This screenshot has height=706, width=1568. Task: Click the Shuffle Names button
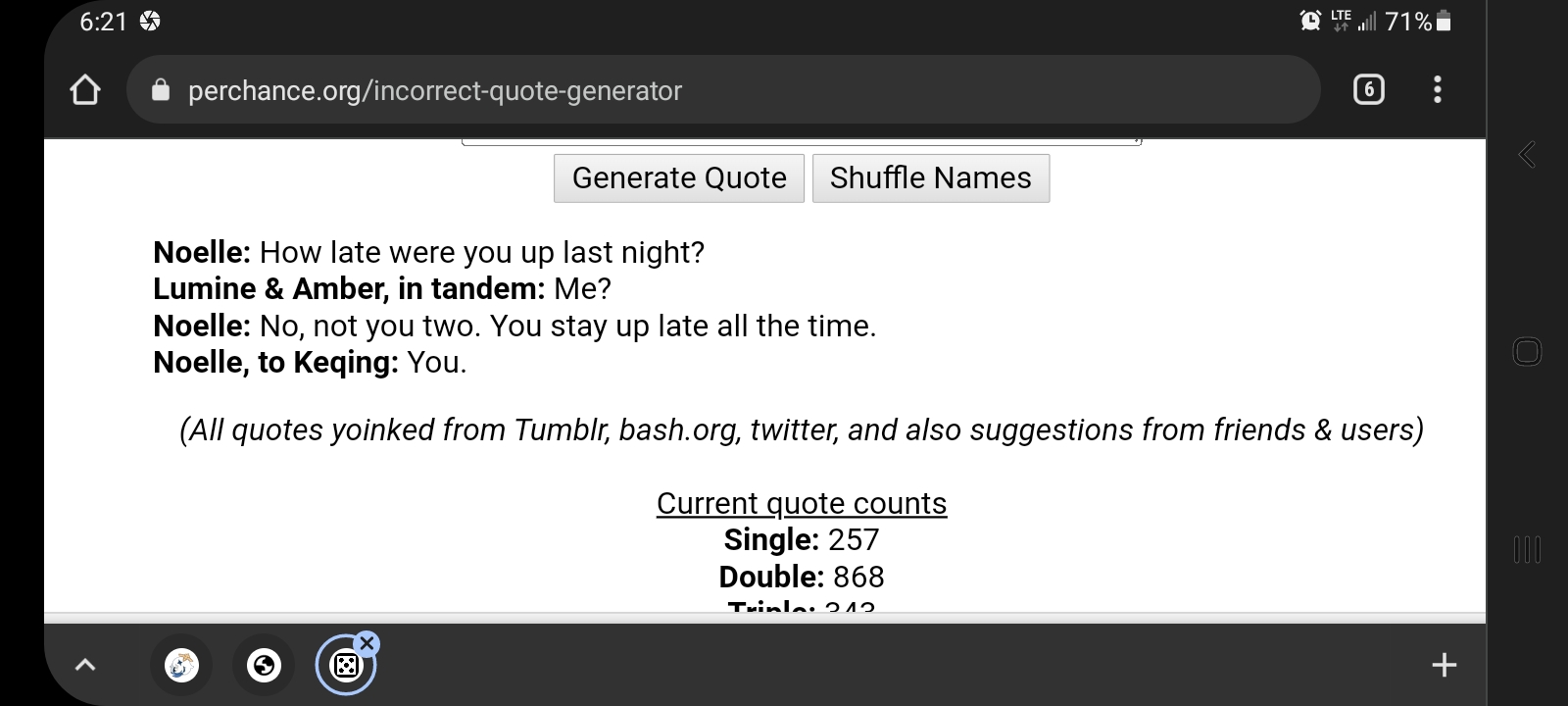(930, 177)
